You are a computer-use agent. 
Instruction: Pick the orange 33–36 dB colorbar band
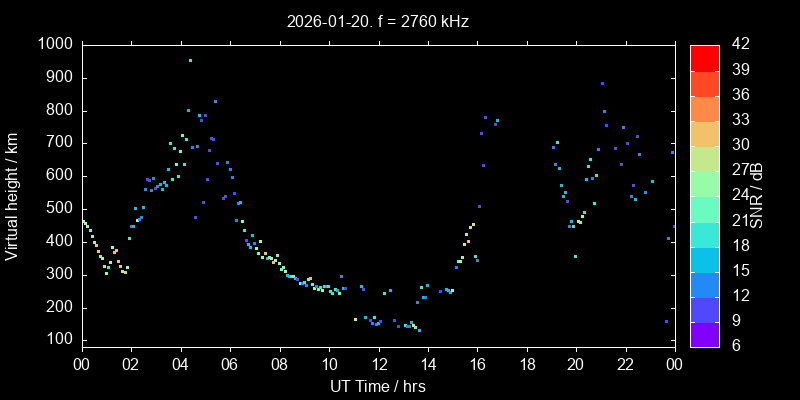pos(705,108)
